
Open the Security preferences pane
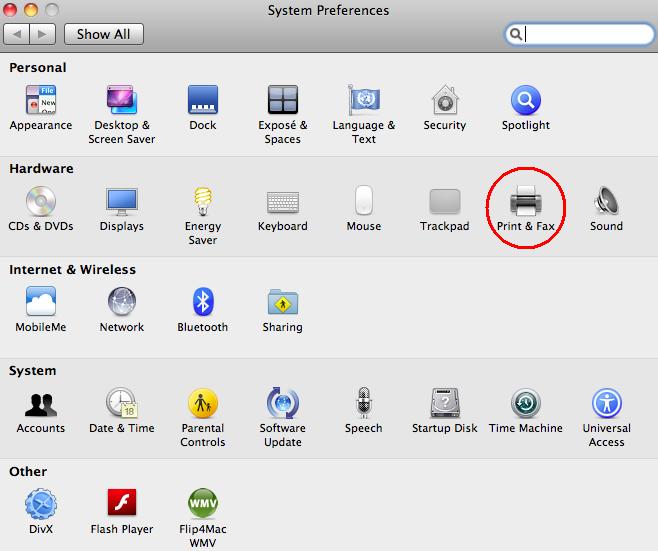(445, 101)
